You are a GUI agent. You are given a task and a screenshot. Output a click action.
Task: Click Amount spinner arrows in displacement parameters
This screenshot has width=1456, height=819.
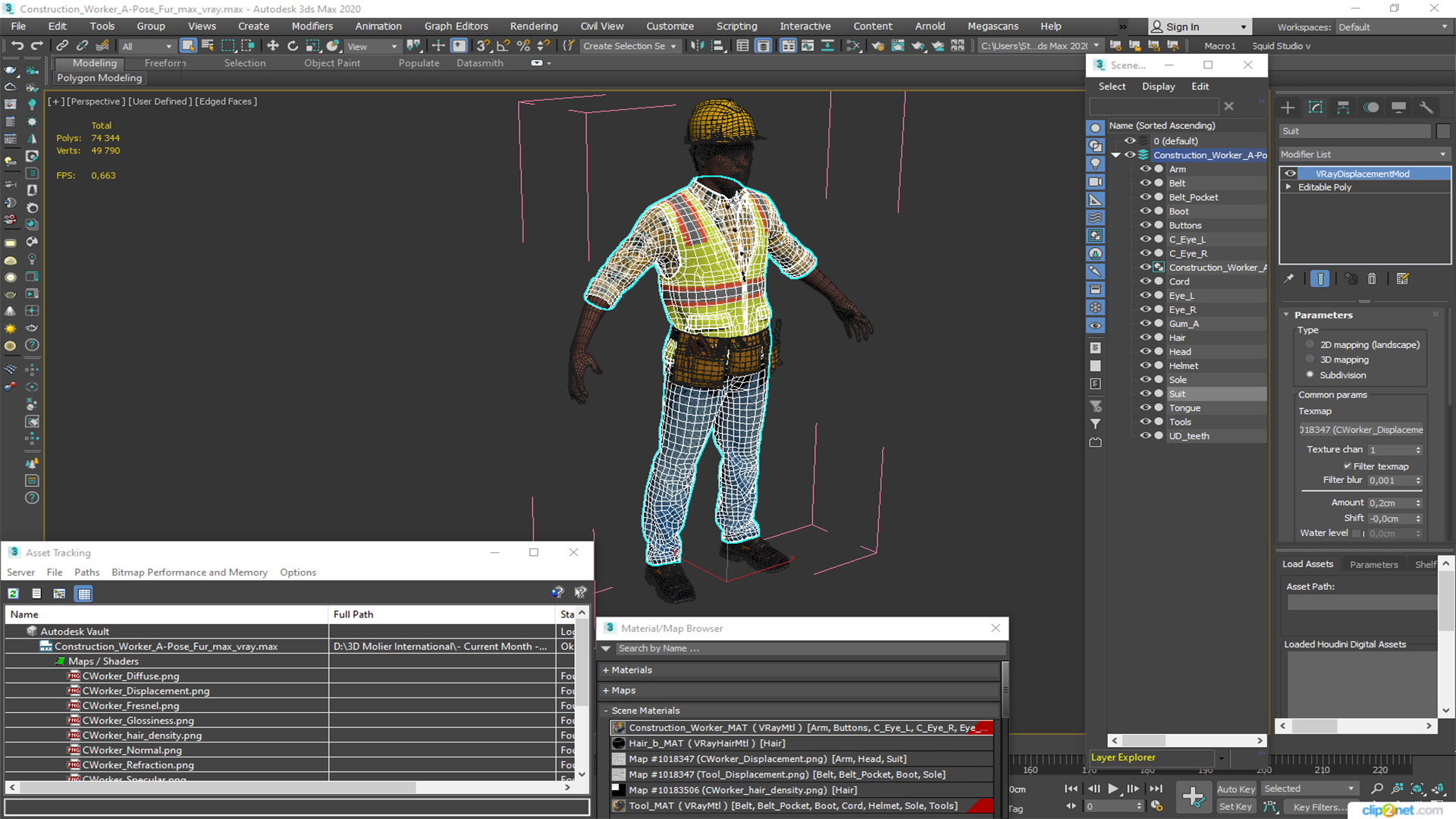[x=1418, y=503]
